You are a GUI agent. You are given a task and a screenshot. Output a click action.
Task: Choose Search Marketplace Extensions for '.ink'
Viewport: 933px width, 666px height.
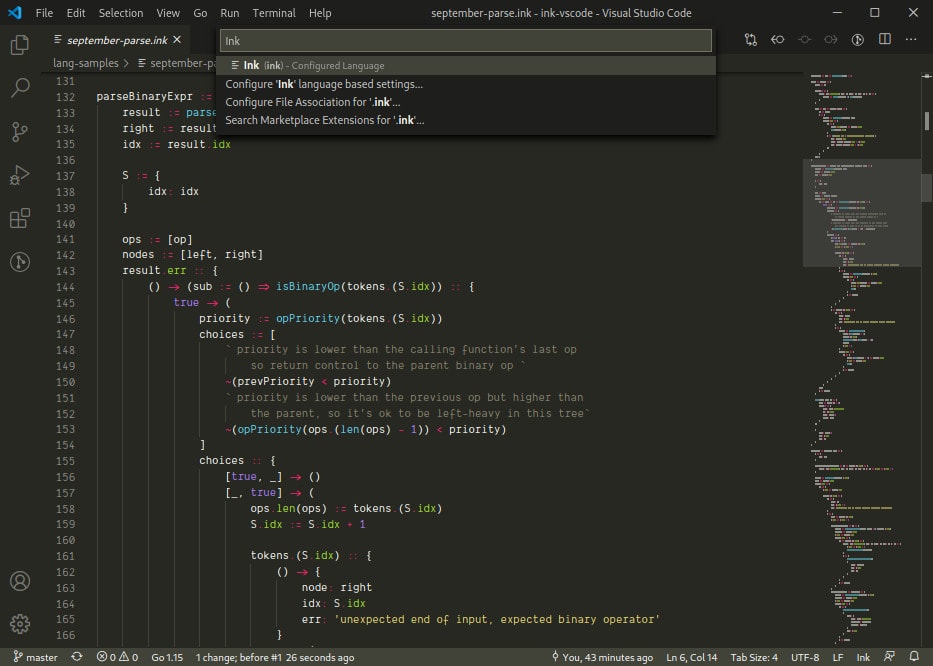click(466, 120)
